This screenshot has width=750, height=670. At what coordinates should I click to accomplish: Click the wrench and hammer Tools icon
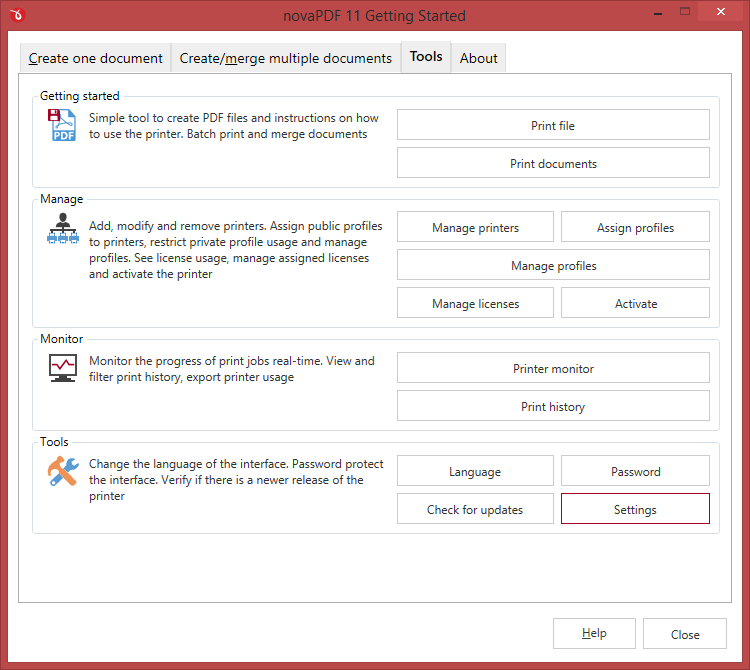63,471
